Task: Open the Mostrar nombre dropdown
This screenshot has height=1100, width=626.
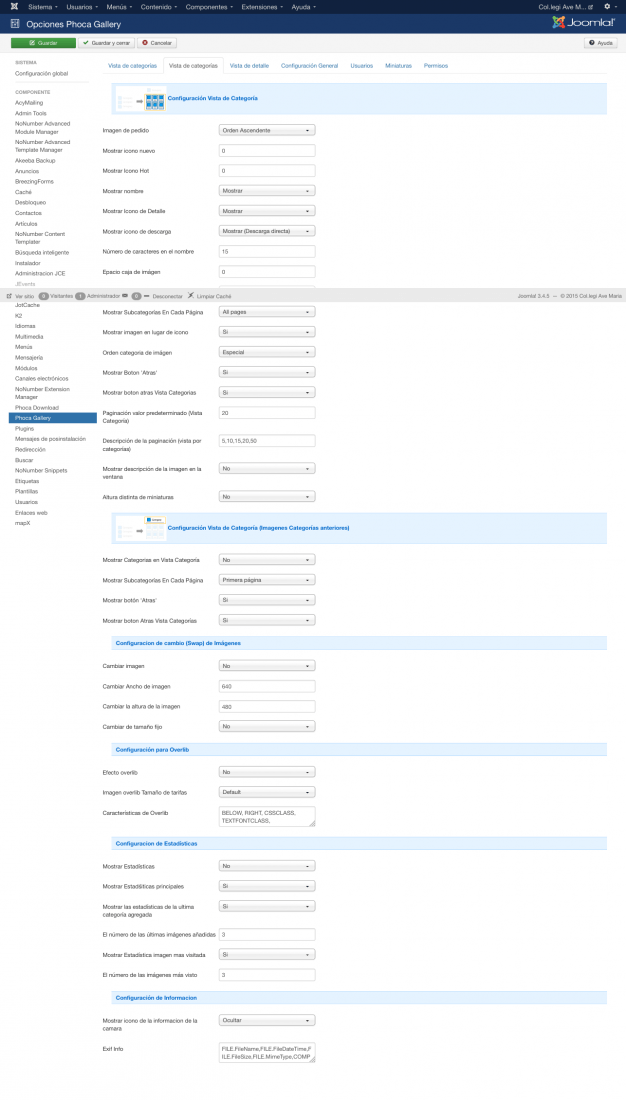Action: 267,191
